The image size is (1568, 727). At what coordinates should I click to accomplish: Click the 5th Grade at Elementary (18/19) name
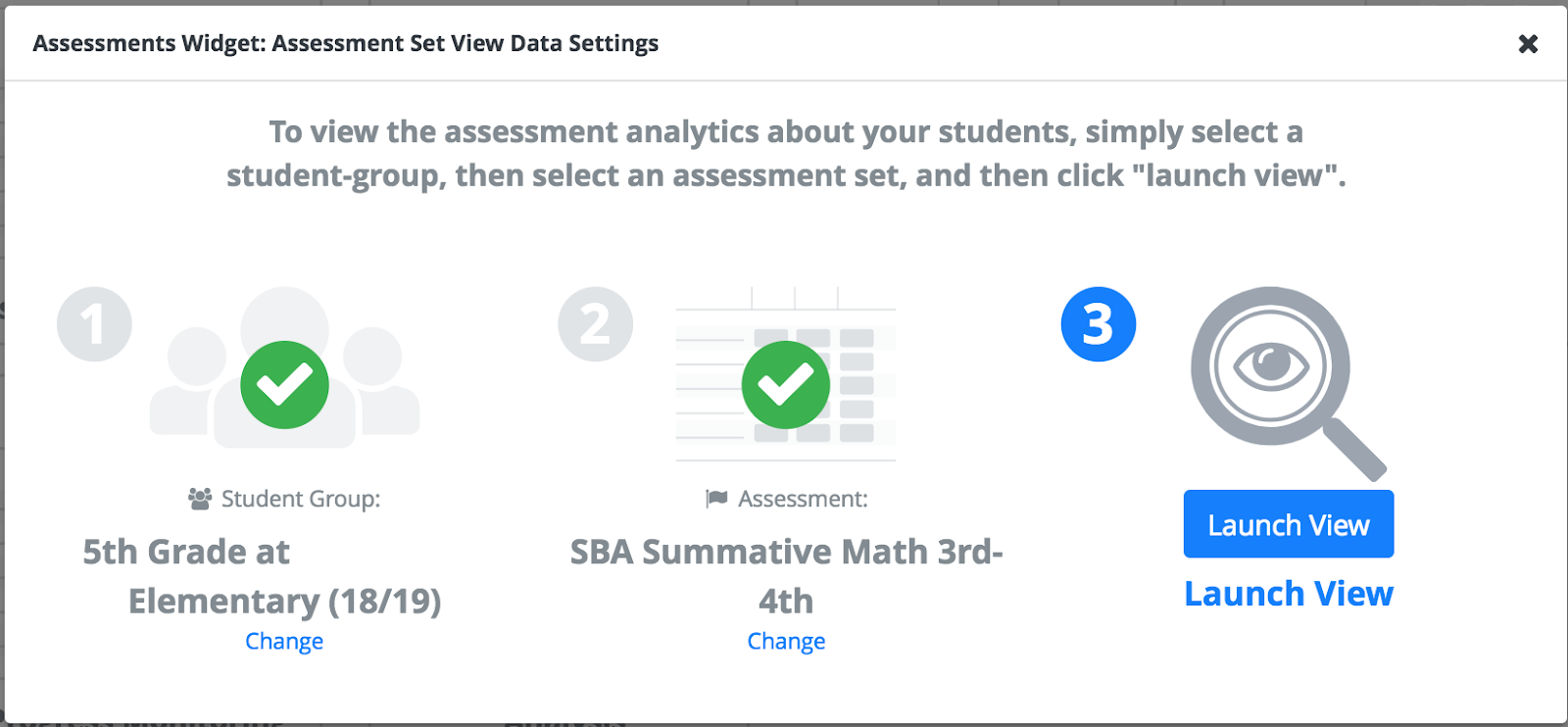263,576
